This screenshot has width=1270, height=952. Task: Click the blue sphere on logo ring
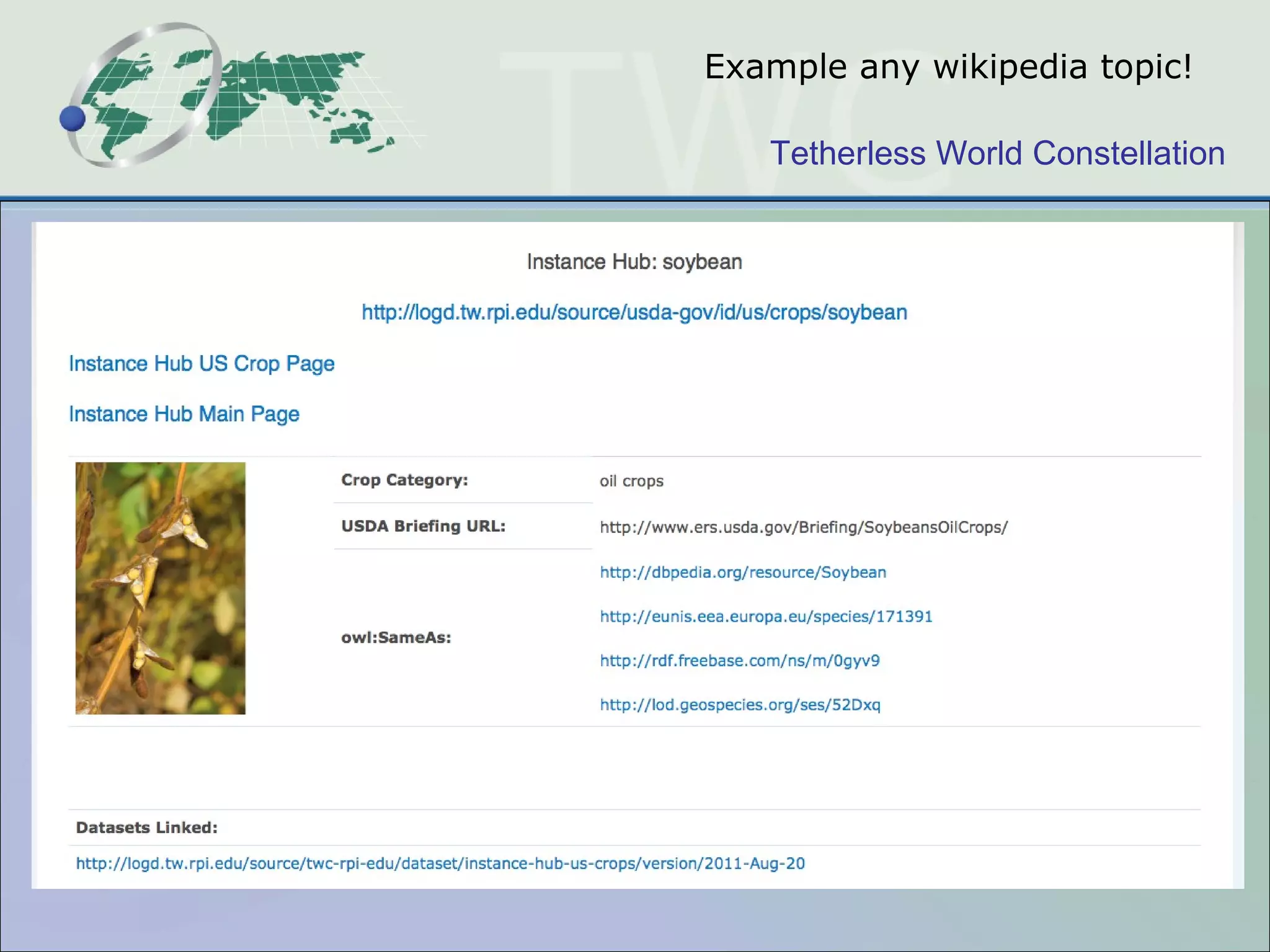point(73,118)
